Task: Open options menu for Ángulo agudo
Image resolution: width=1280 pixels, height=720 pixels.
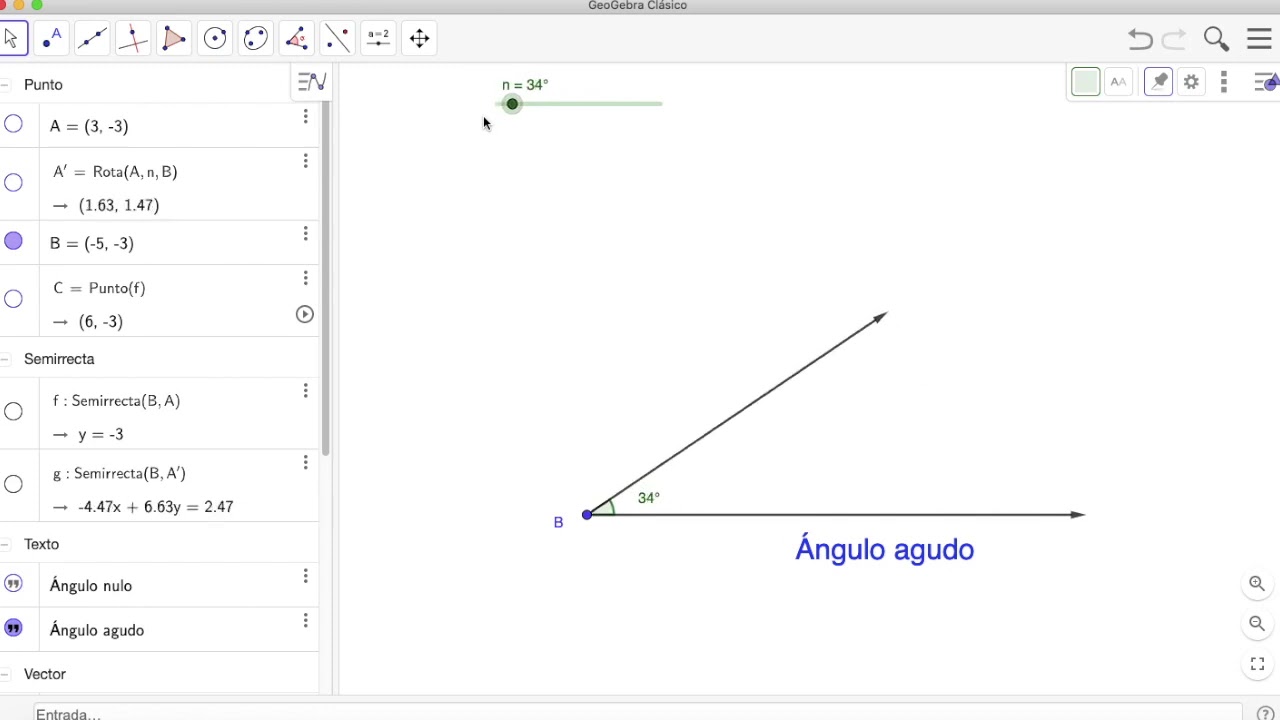Action: point(305,621)
